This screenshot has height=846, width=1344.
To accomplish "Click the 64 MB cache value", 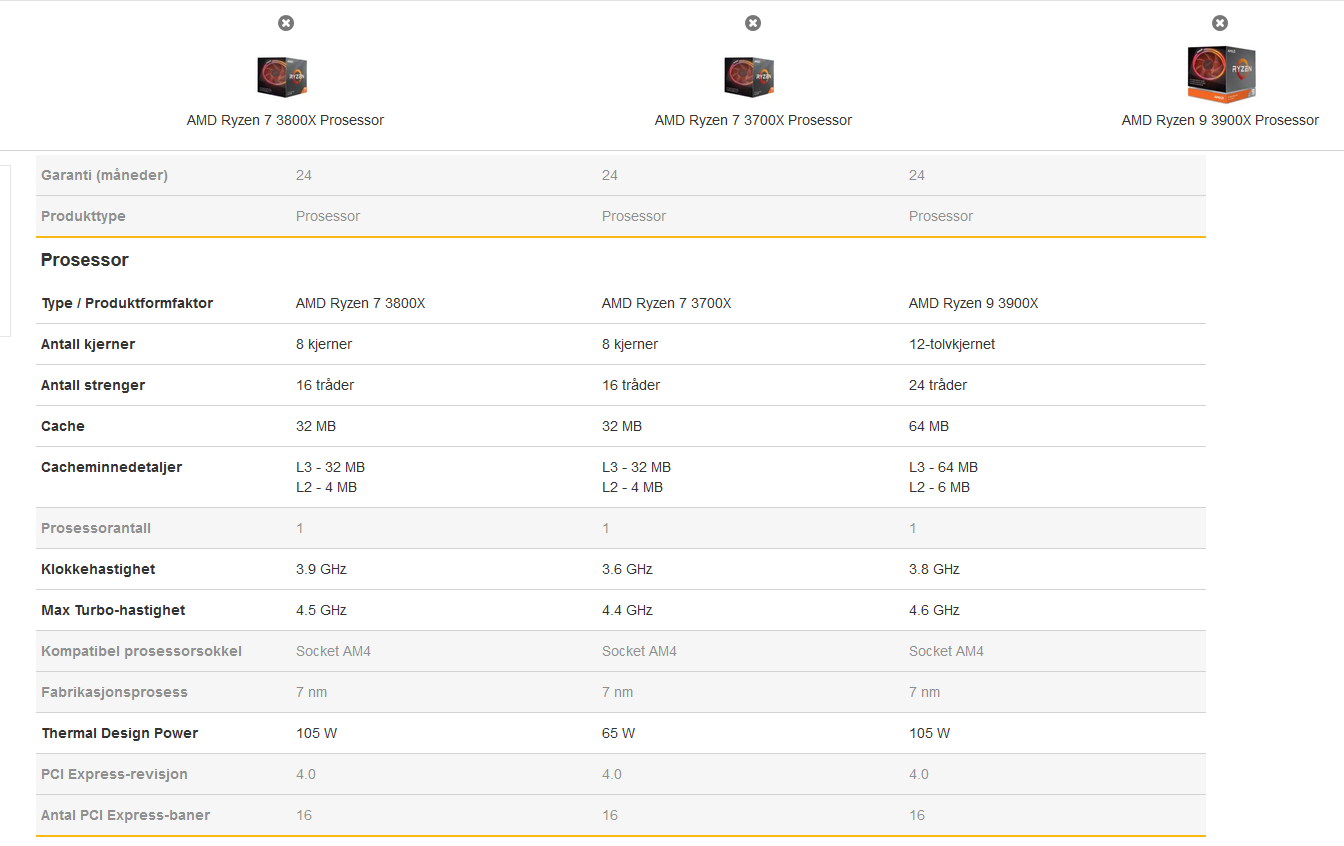I will pos(929,426).
